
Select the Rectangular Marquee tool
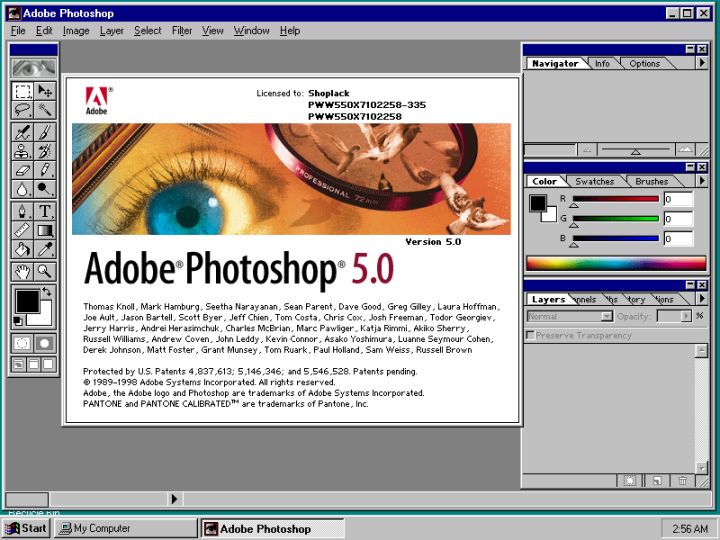click(x=22, y=91)
